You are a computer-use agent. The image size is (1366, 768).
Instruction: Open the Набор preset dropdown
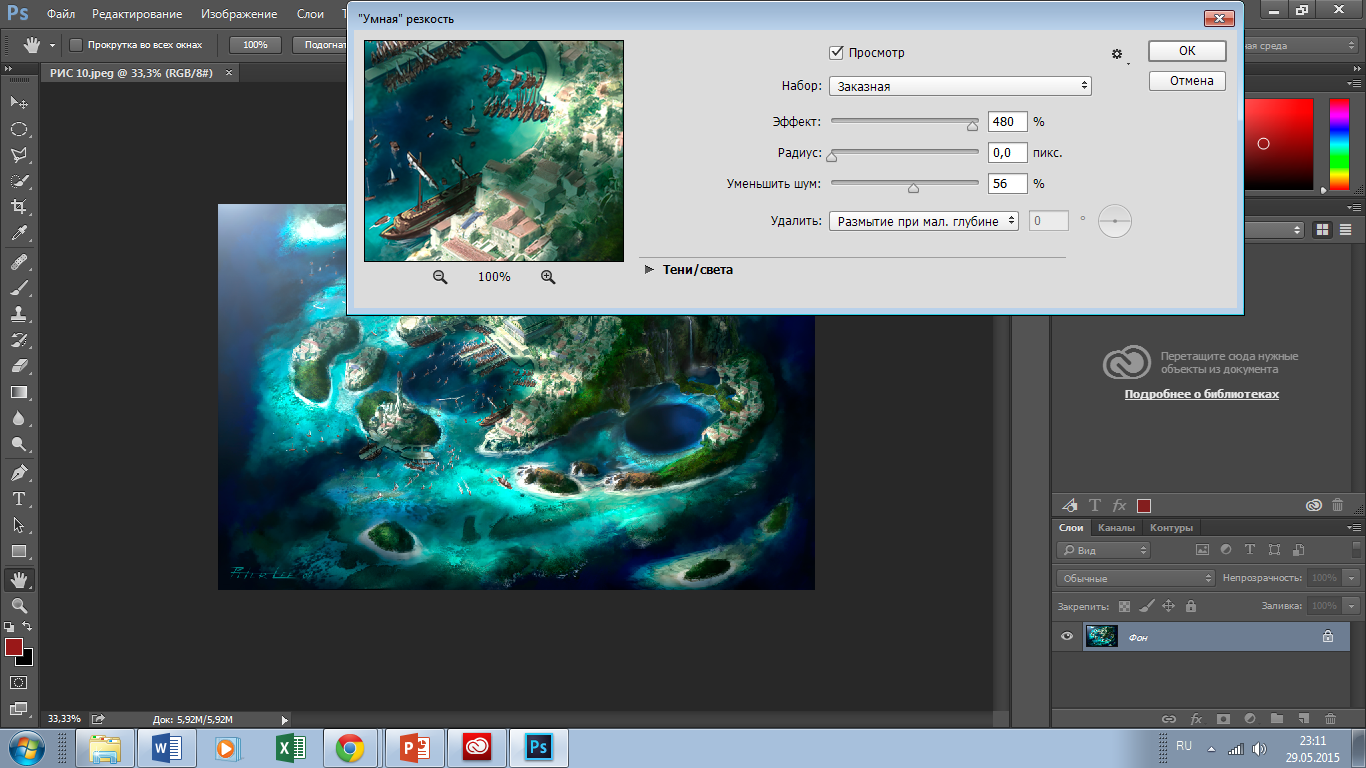[960, 86]
